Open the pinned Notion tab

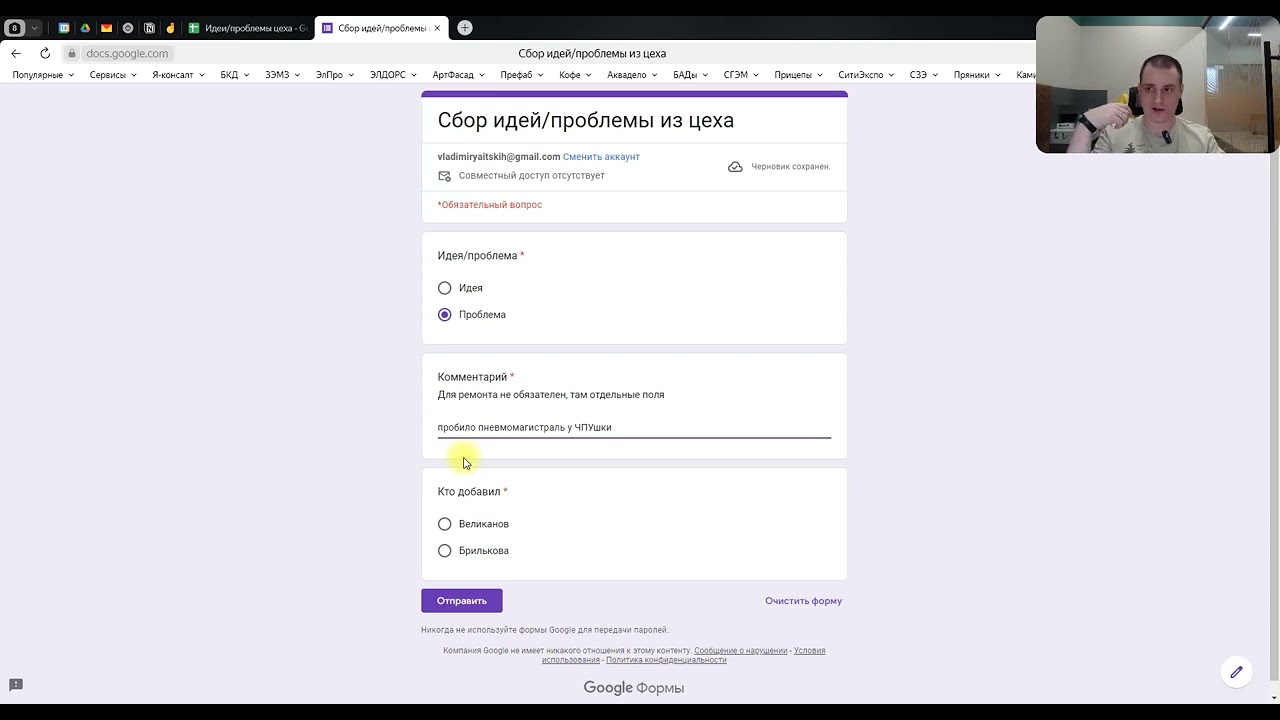click(149, 28)
